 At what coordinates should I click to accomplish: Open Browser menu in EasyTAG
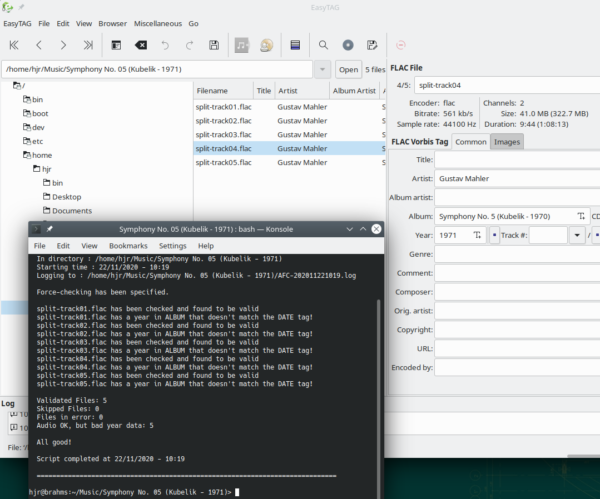tap(112, 23)
